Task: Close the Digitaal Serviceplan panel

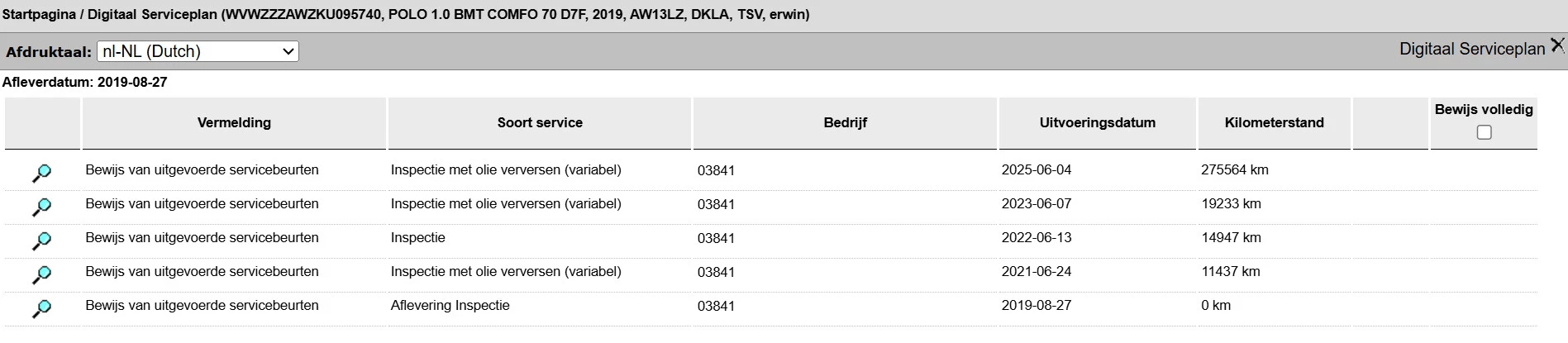Action: point(1557,45)
